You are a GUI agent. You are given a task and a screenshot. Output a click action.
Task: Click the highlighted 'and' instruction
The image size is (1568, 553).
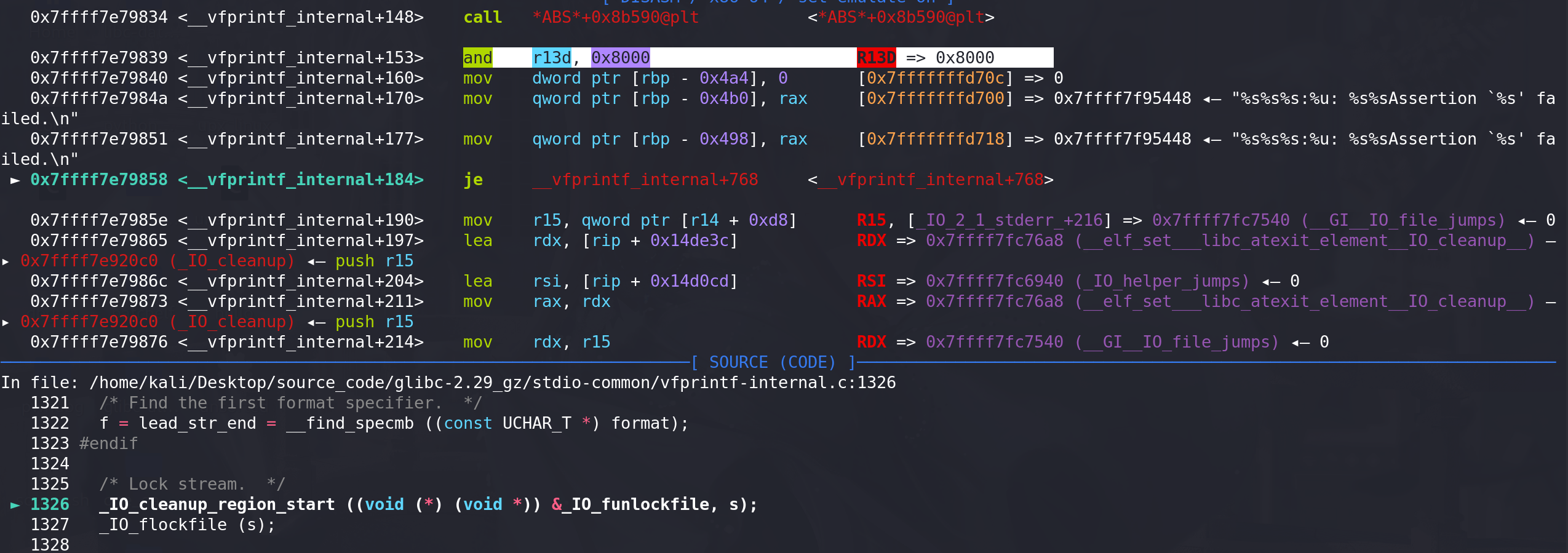coord(478,58)
